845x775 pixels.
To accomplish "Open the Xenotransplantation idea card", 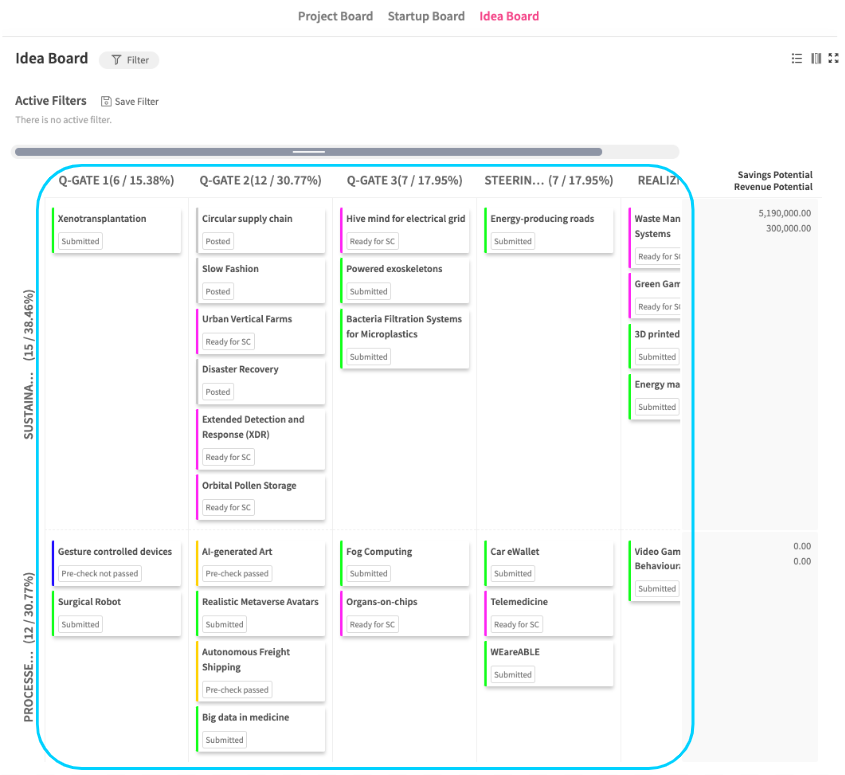I will [102, 219].
